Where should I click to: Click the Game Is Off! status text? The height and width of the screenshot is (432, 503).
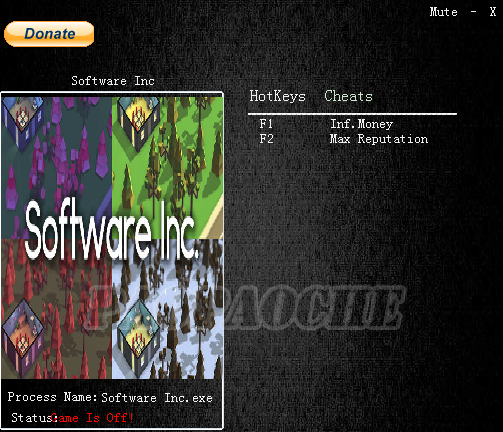coord(93,418)
